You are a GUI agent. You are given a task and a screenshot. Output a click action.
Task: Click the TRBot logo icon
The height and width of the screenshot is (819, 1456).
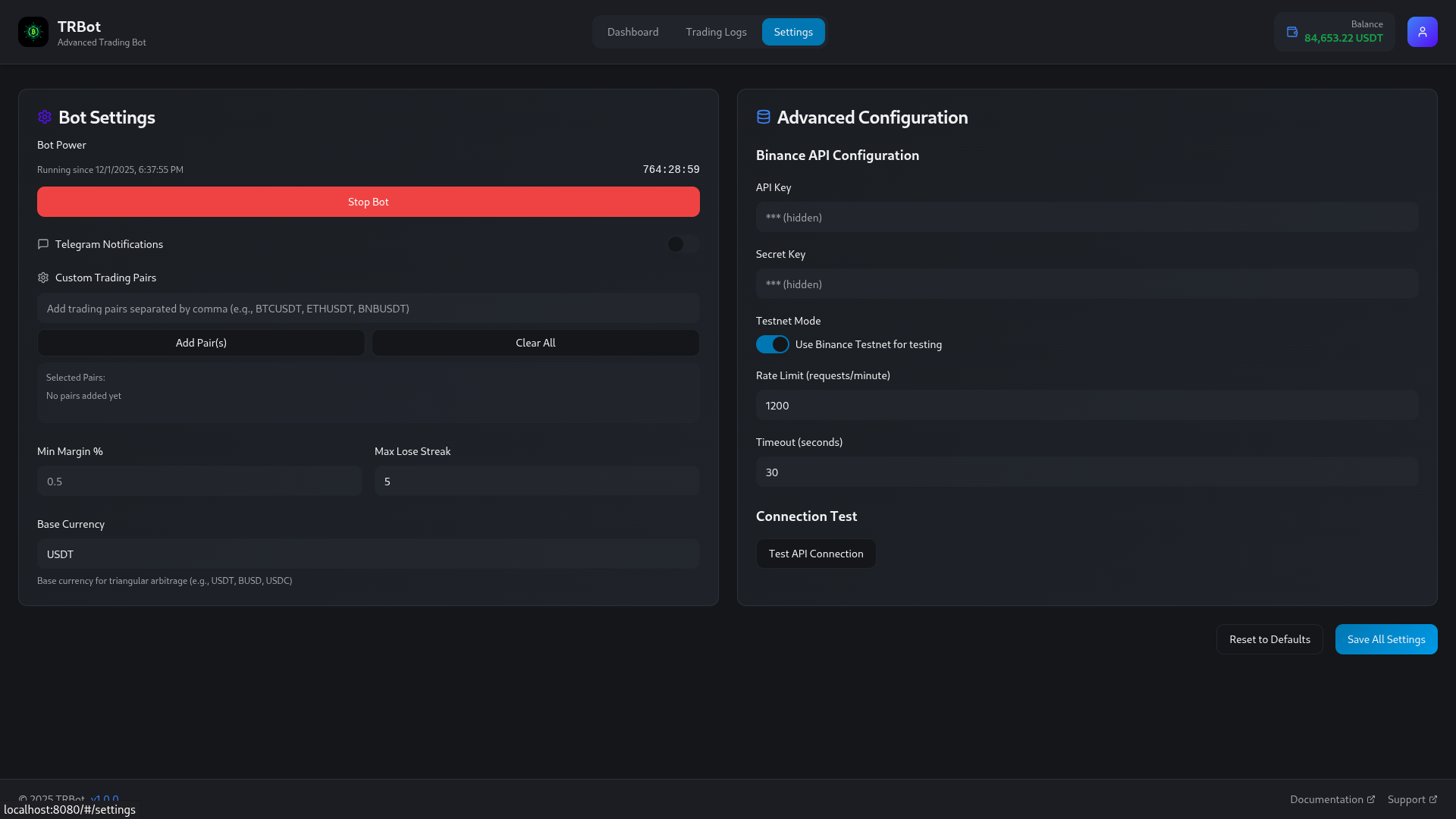pyautogui.click(x=33, y=32)
